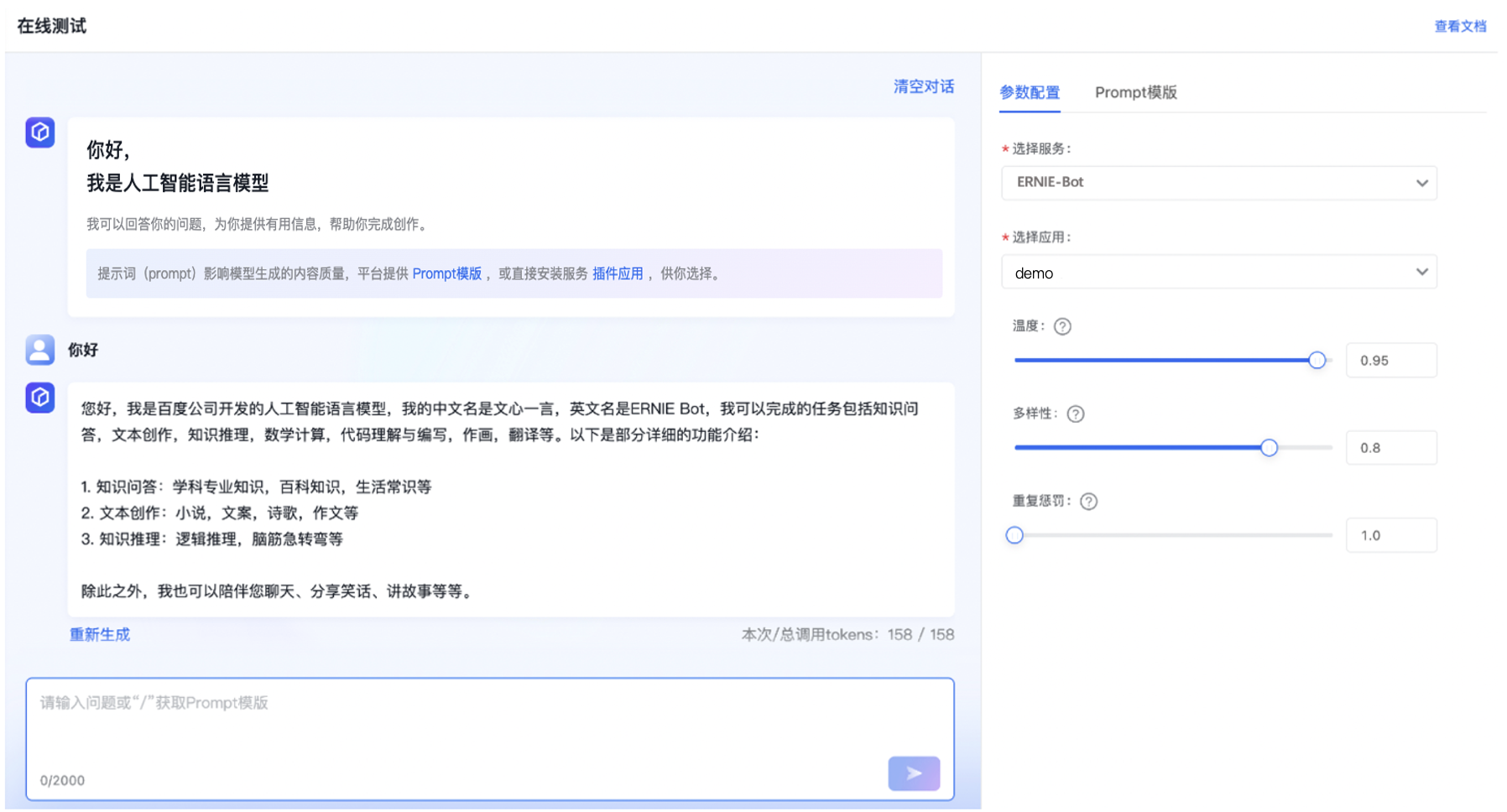Click 重新生成 to regenerate reply

(99, 635)
